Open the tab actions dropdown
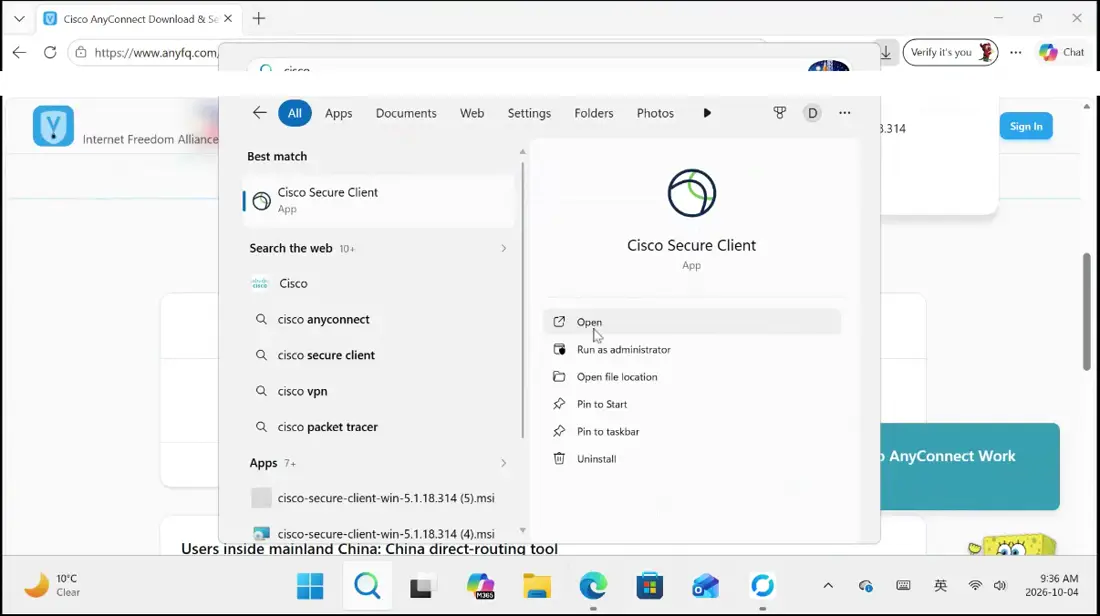 click(x=19, y=19)
